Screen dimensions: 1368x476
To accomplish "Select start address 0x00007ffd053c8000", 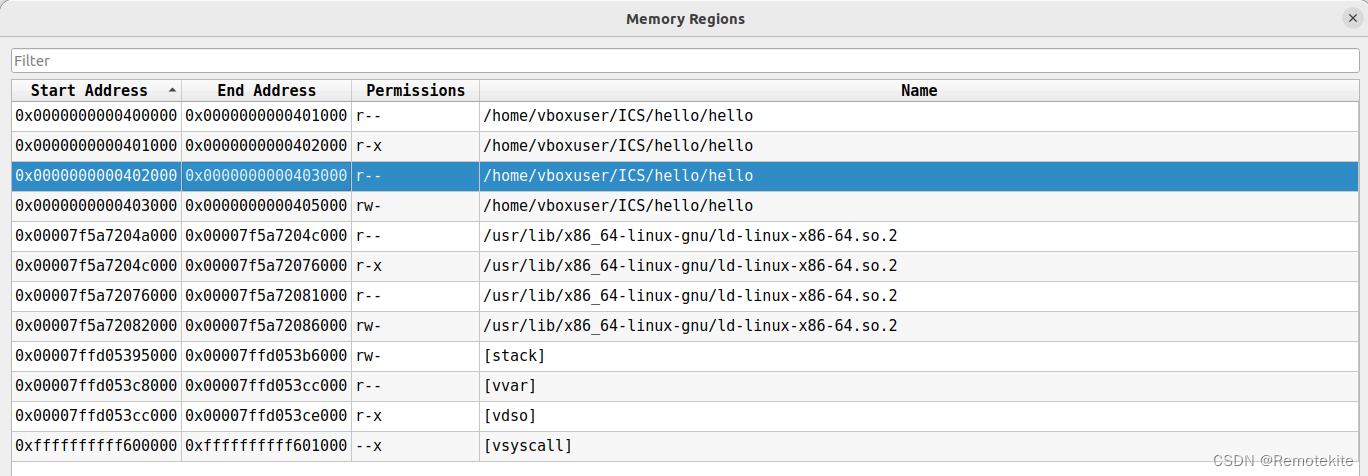I will 96,386.
